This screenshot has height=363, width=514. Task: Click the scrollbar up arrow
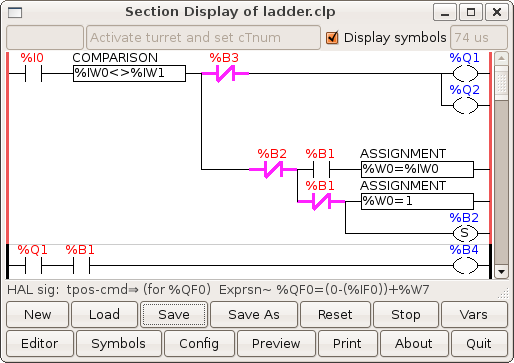501,59
